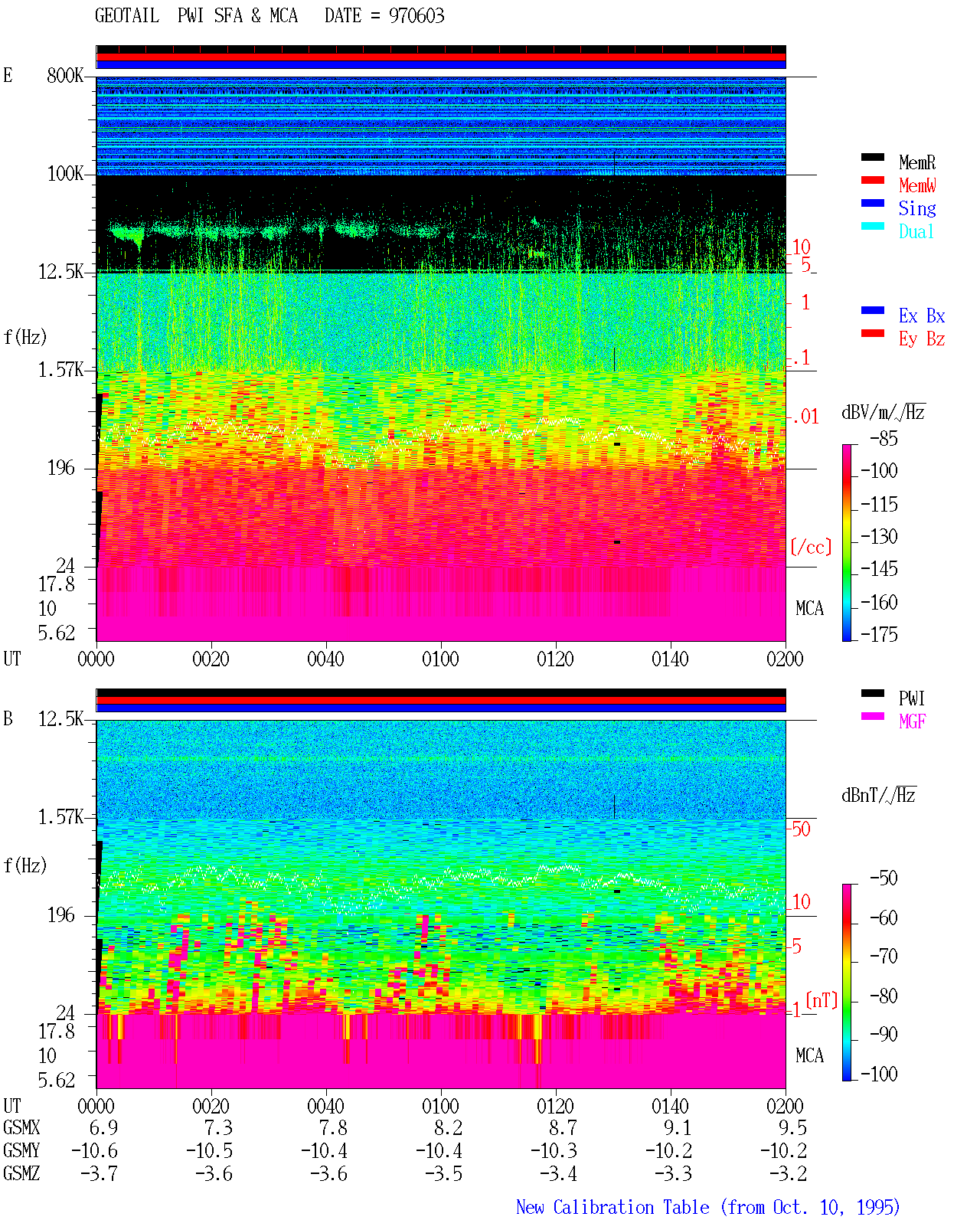
Task: Click the GSMX value 6.9
Action: click(104, 1128)
